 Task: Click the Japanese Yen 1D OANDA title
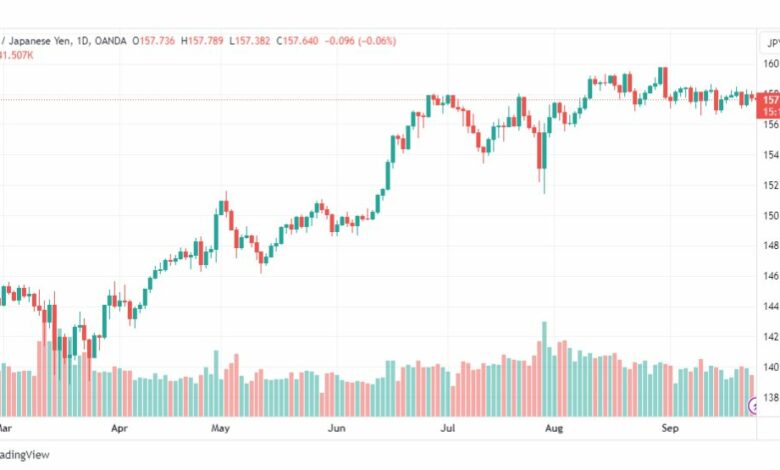click(x=64, y=41)
